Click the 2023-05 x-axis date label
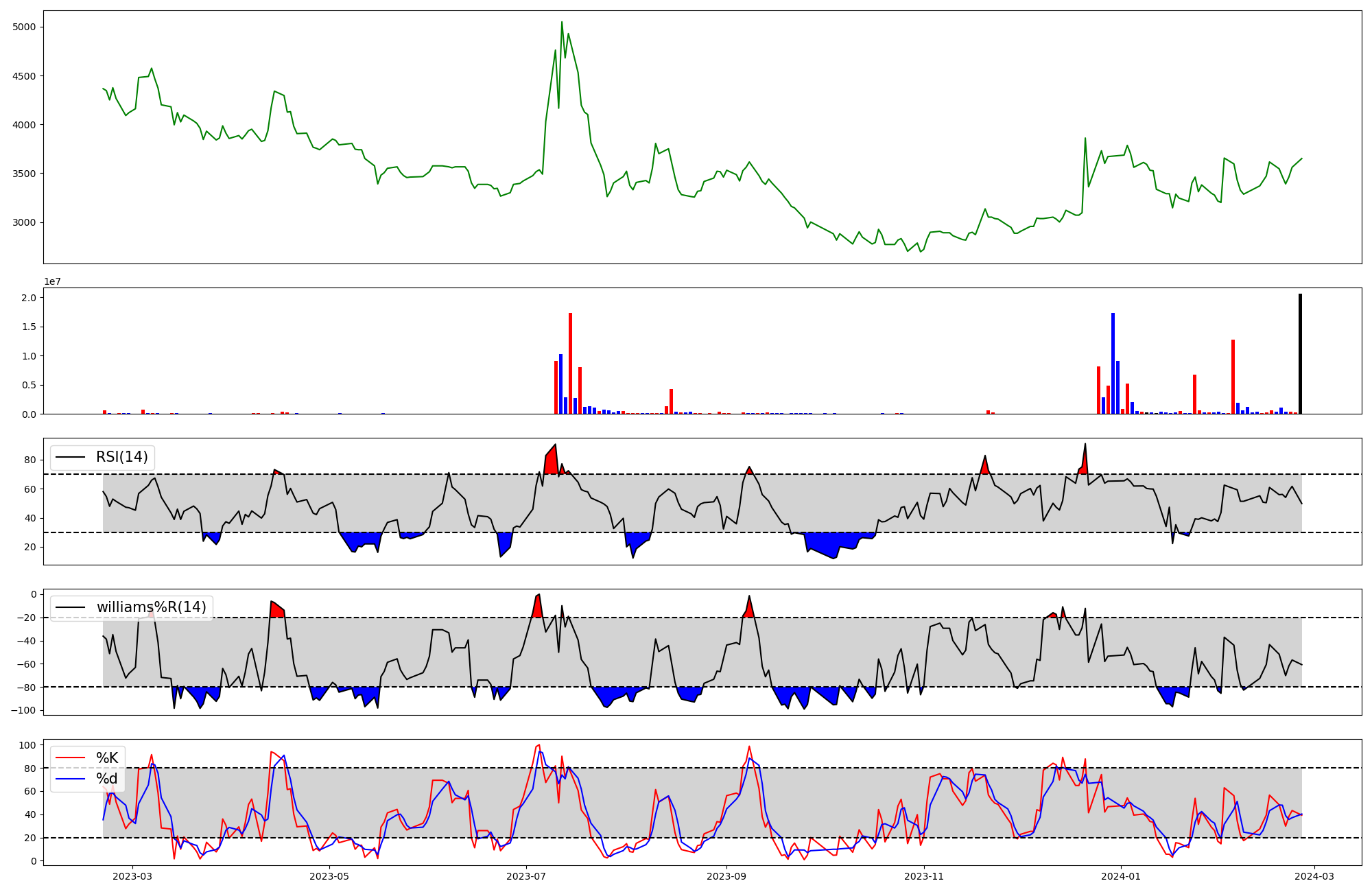This screenshot has width=1372, height=892. coord(329,876)
